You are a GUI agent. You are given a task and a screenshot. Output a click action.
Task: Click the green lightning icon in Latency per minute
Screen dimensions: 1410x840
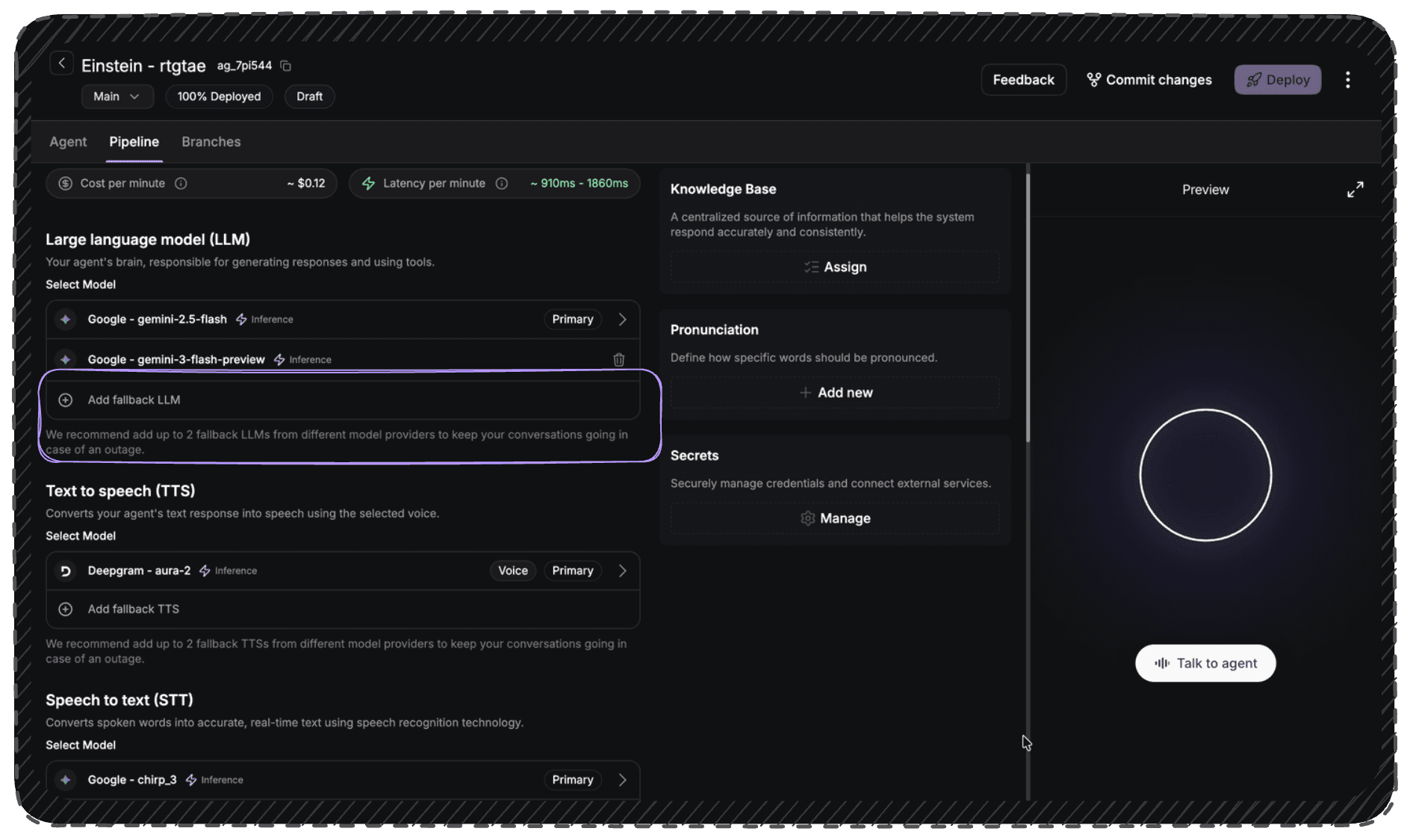(x=368, y=184)
